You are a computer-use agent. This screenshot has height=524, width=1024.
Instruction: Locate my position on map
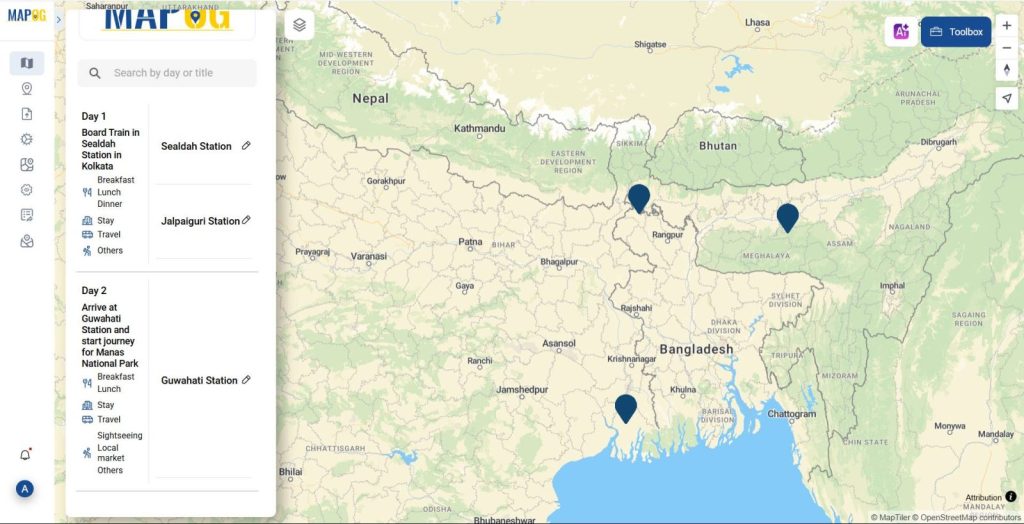[x=1006, y=98]
